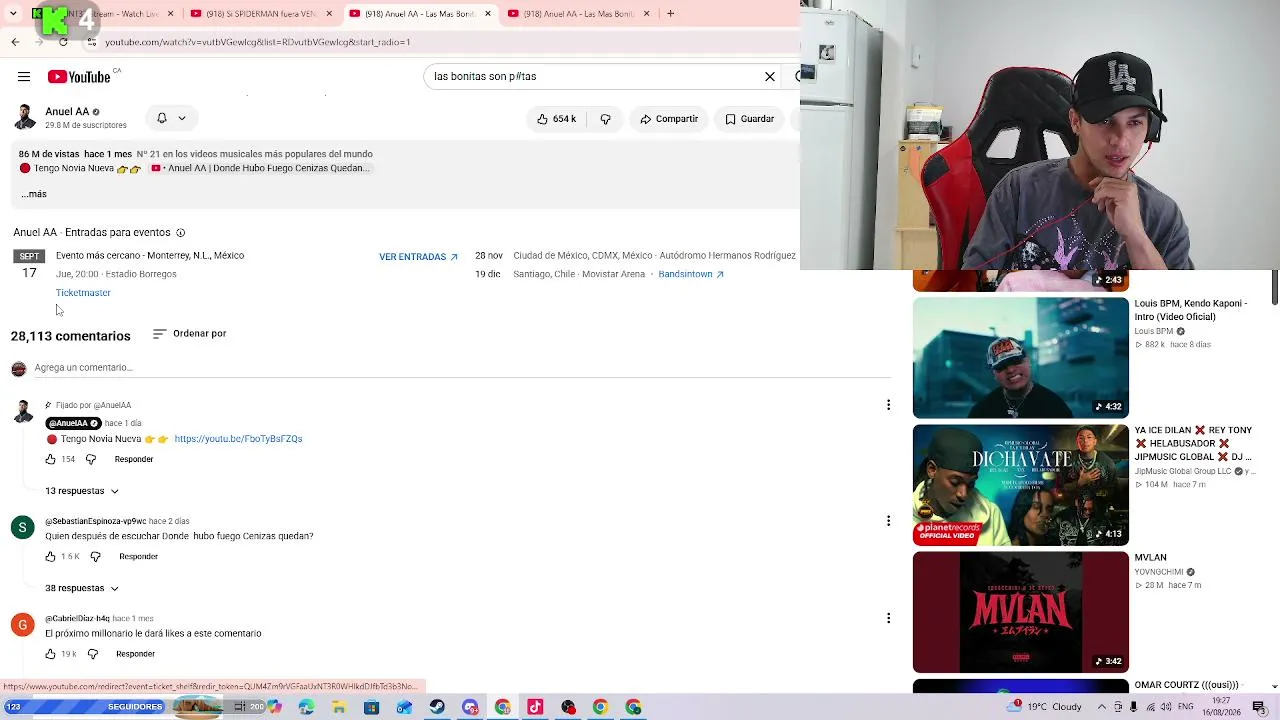Open the taskbar notification center

1259,707
